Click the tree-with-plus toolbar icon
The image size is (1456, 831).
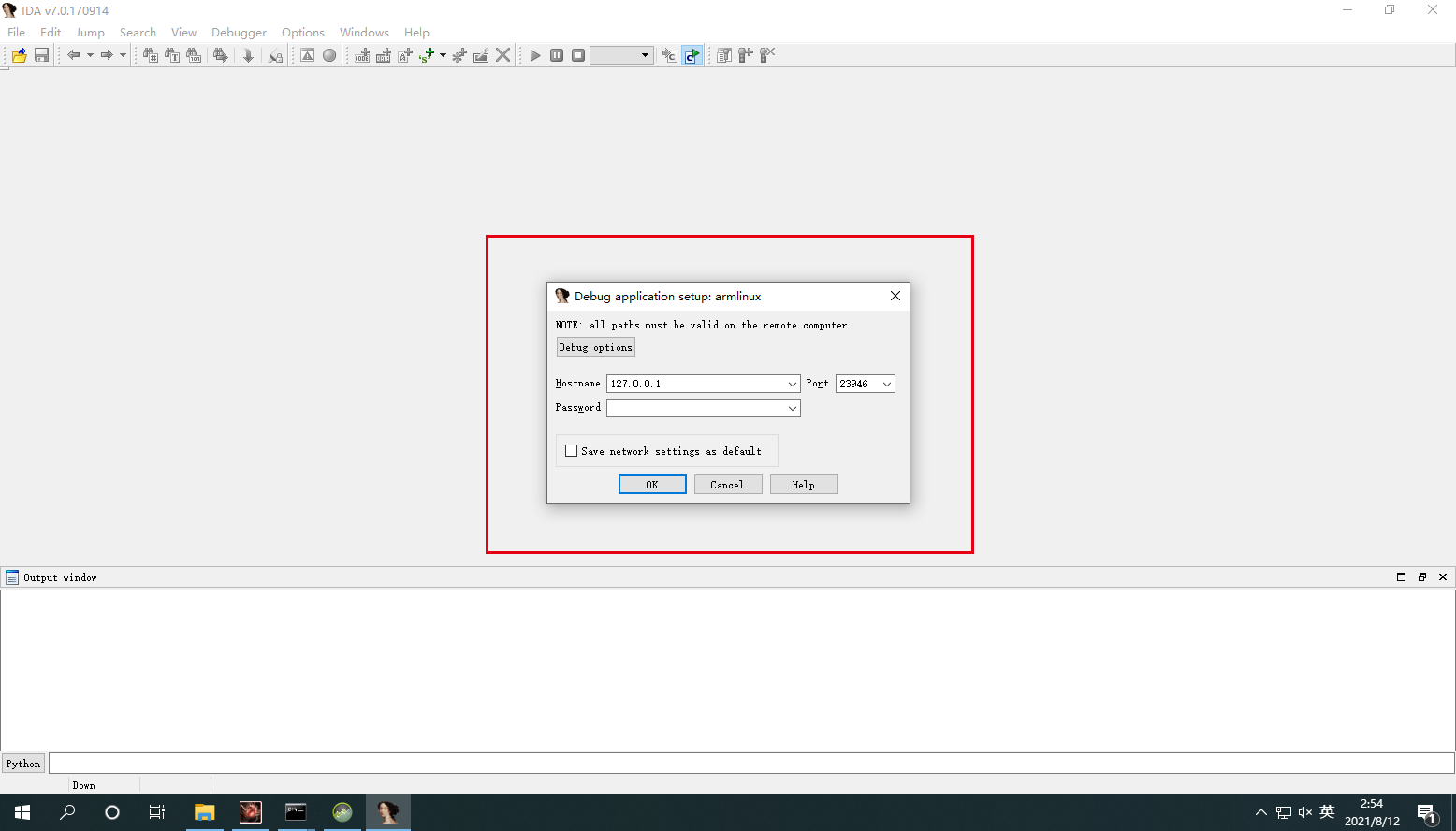point(746,55)
